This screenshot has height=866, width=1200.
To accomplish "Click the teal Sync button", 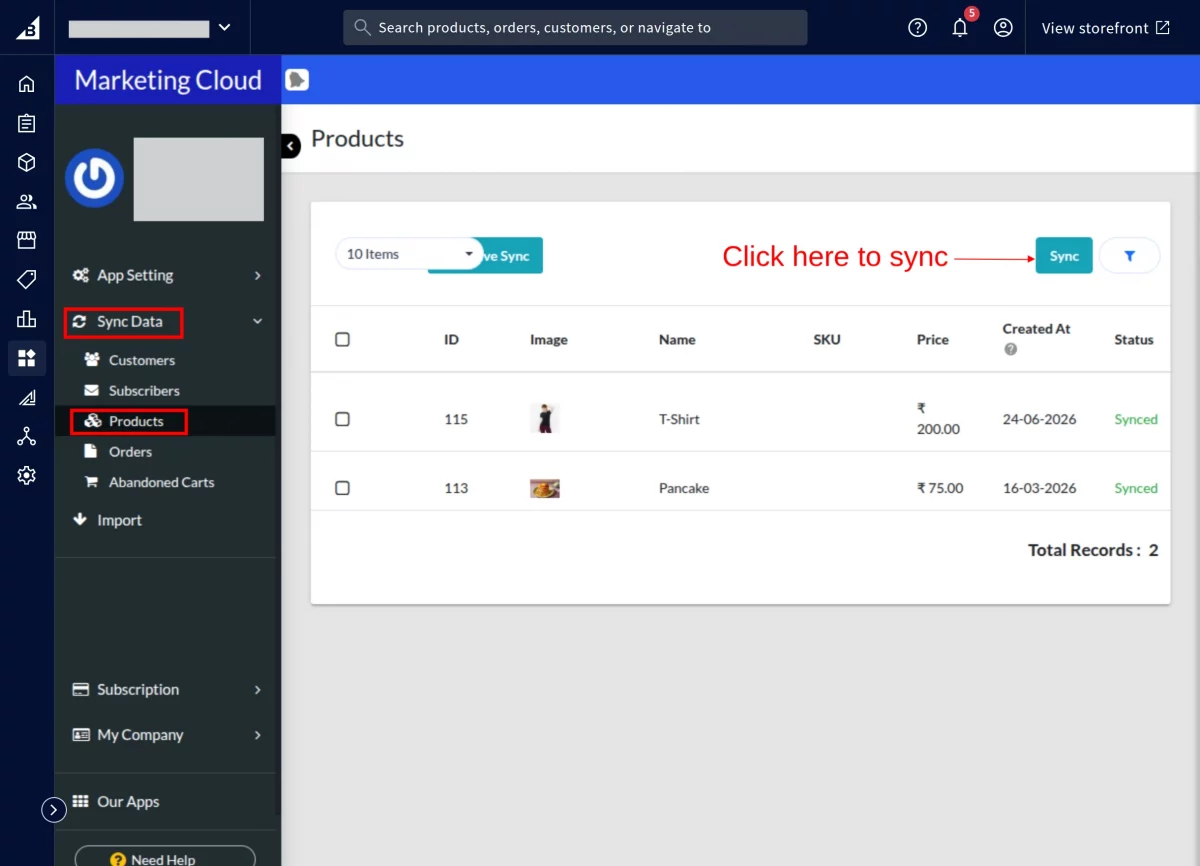I will (x=1064, y=256).
